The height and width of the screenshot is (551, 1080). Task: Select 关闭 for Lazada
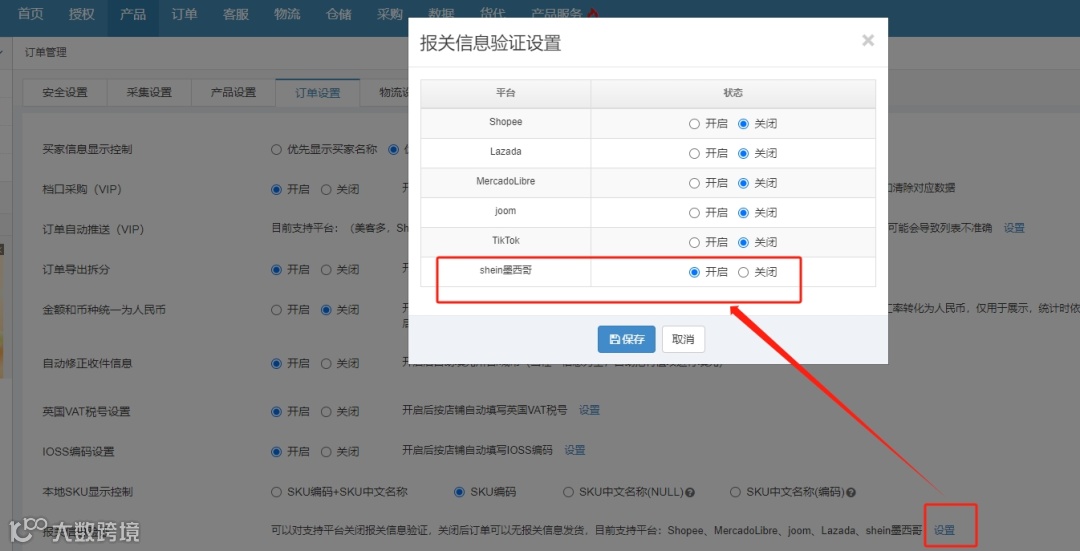pos(743,154)
